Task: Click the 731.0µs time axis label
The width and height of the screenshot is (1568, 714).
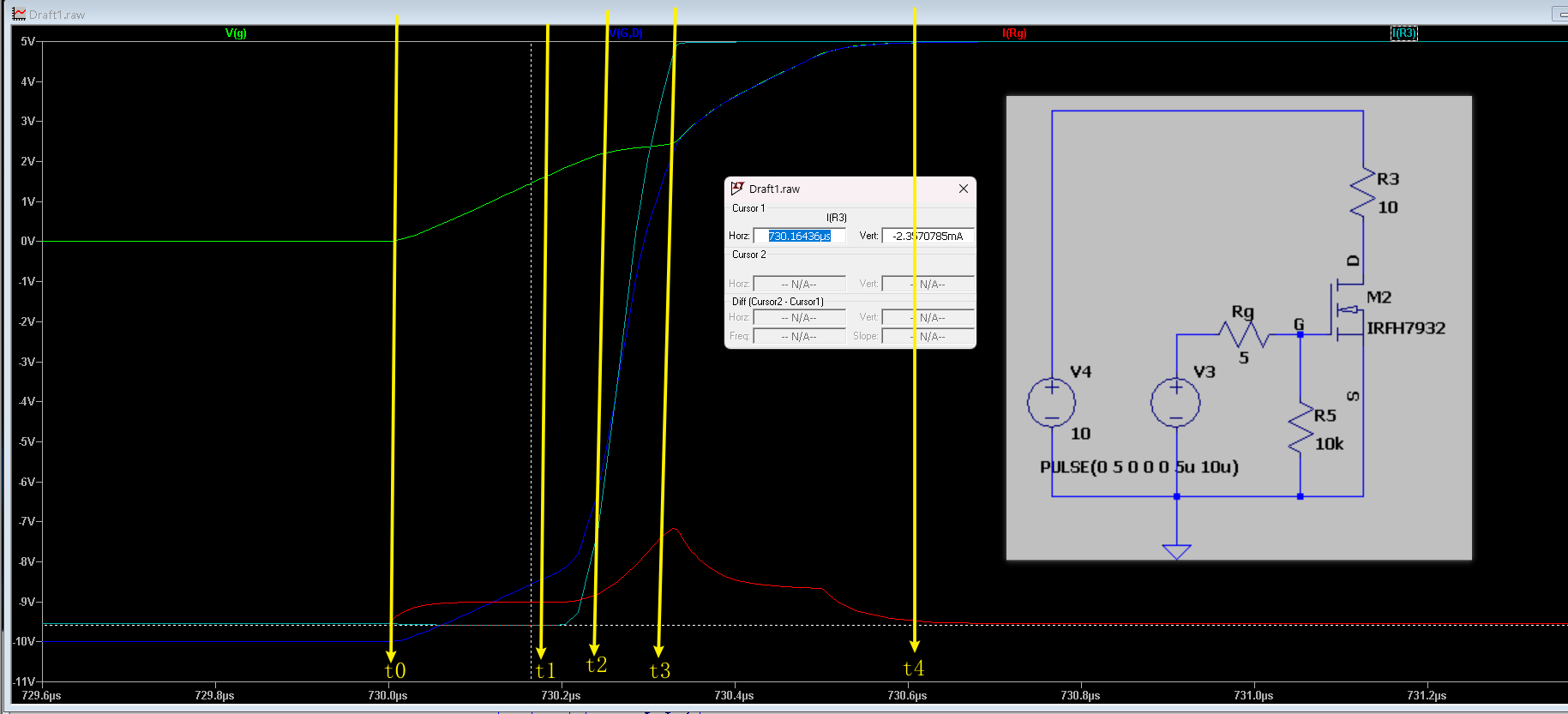Action: click(x=1253, y=695)
